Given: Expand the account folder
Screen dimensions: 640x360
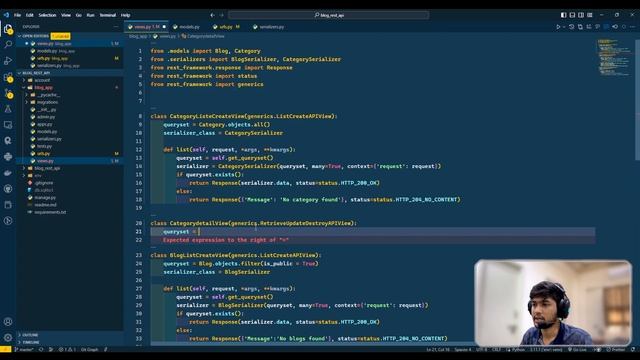Looking at the screenshot, I should [x=24, y=80].
